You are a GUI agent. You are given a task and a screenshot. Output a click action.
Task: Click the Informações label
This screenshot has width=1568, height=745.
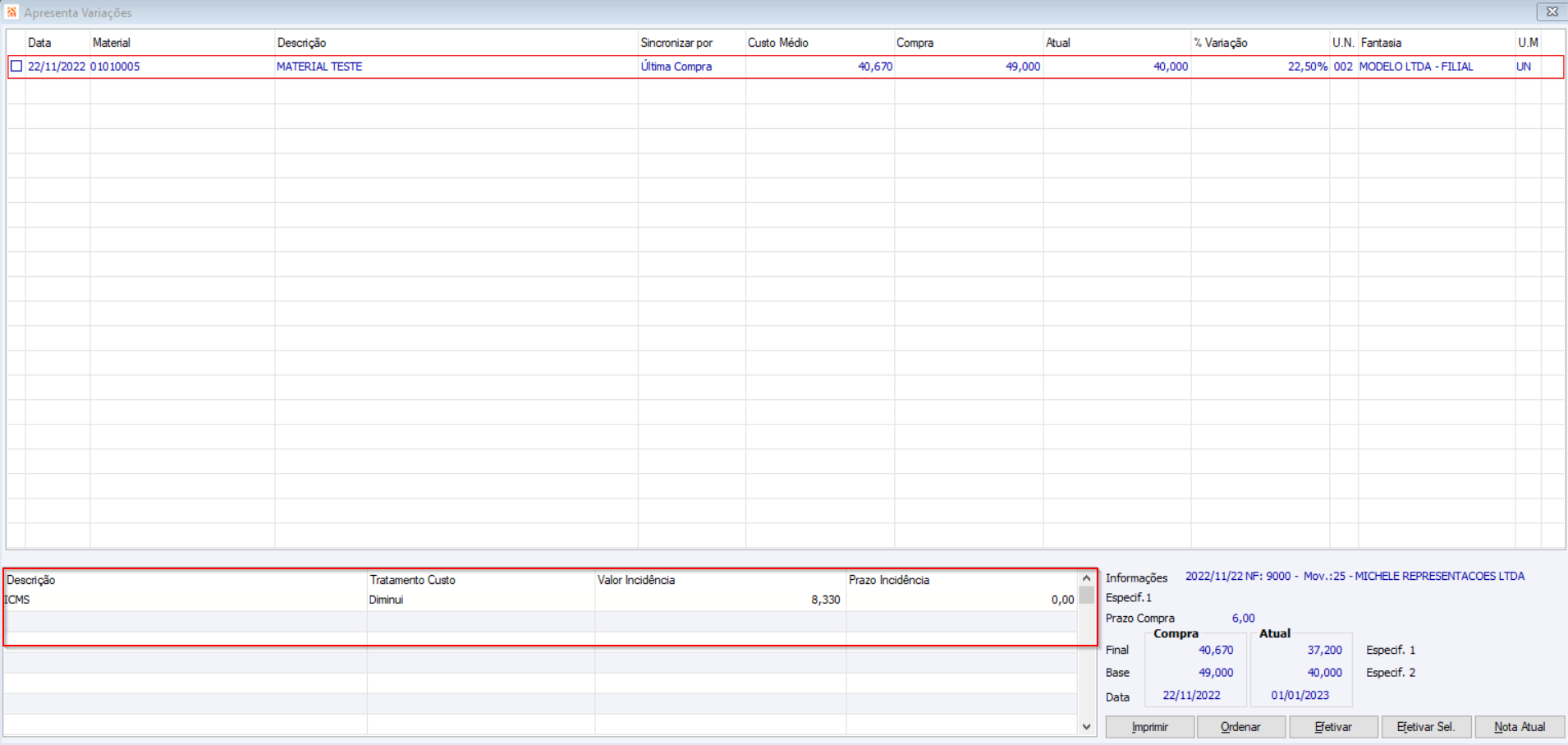[1136, 578]
